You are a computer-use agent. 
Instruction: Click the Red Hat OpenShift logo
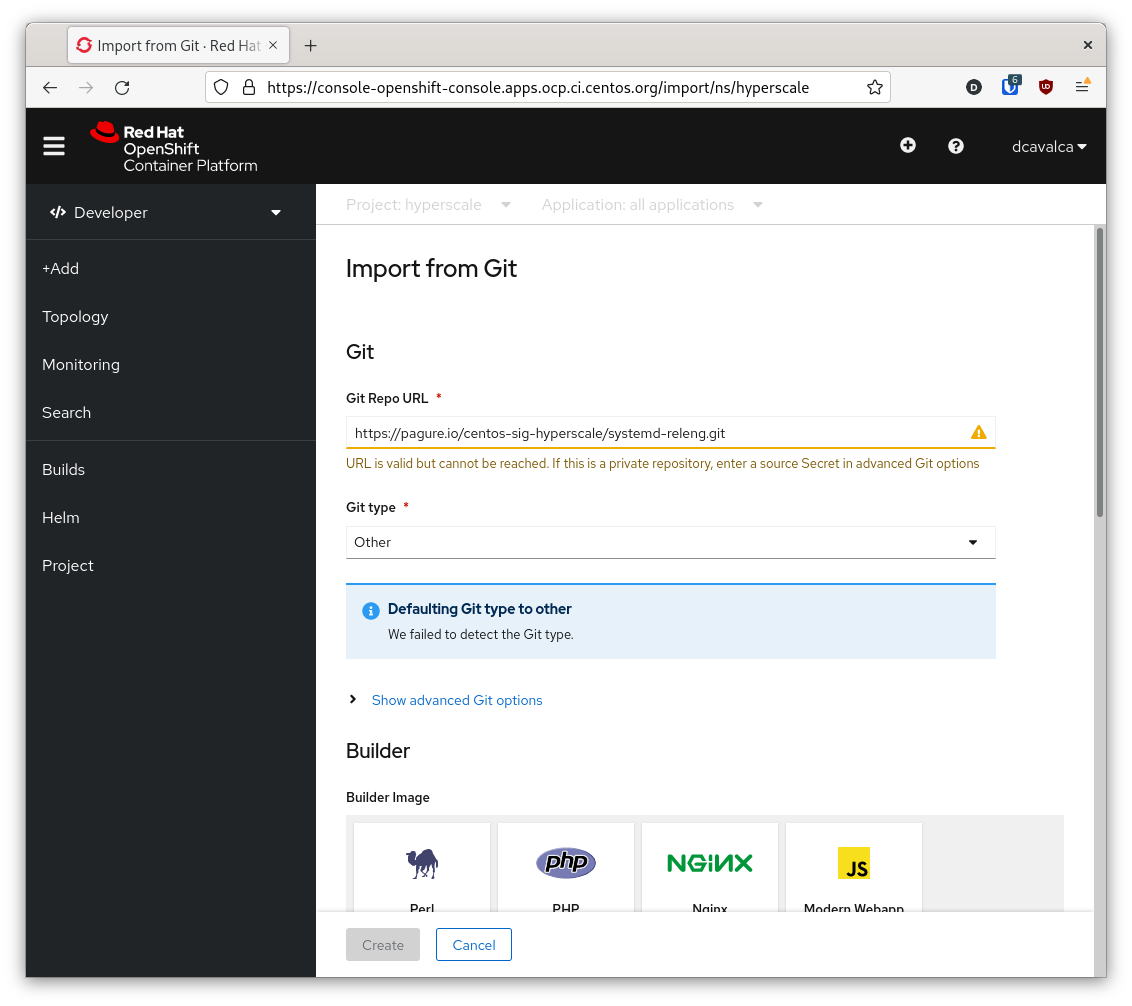click(174, 147)
